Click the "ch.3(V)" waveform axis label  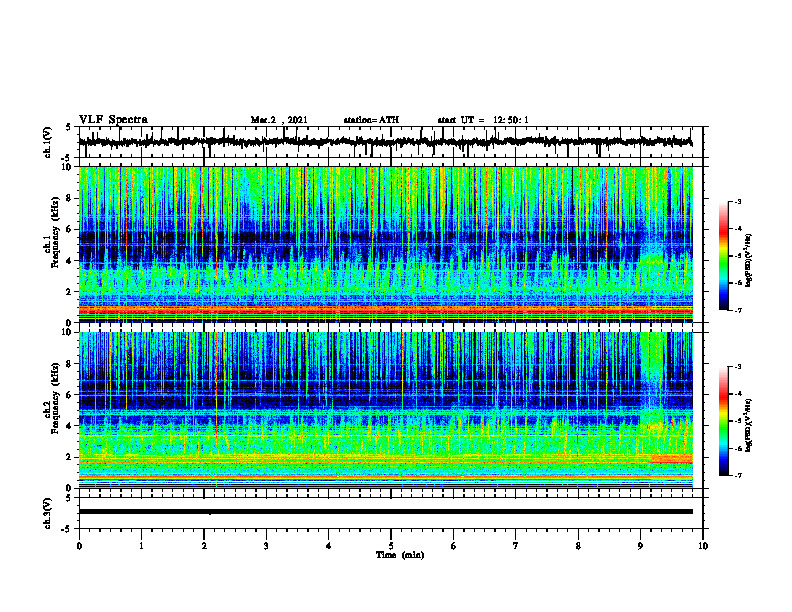48,513
